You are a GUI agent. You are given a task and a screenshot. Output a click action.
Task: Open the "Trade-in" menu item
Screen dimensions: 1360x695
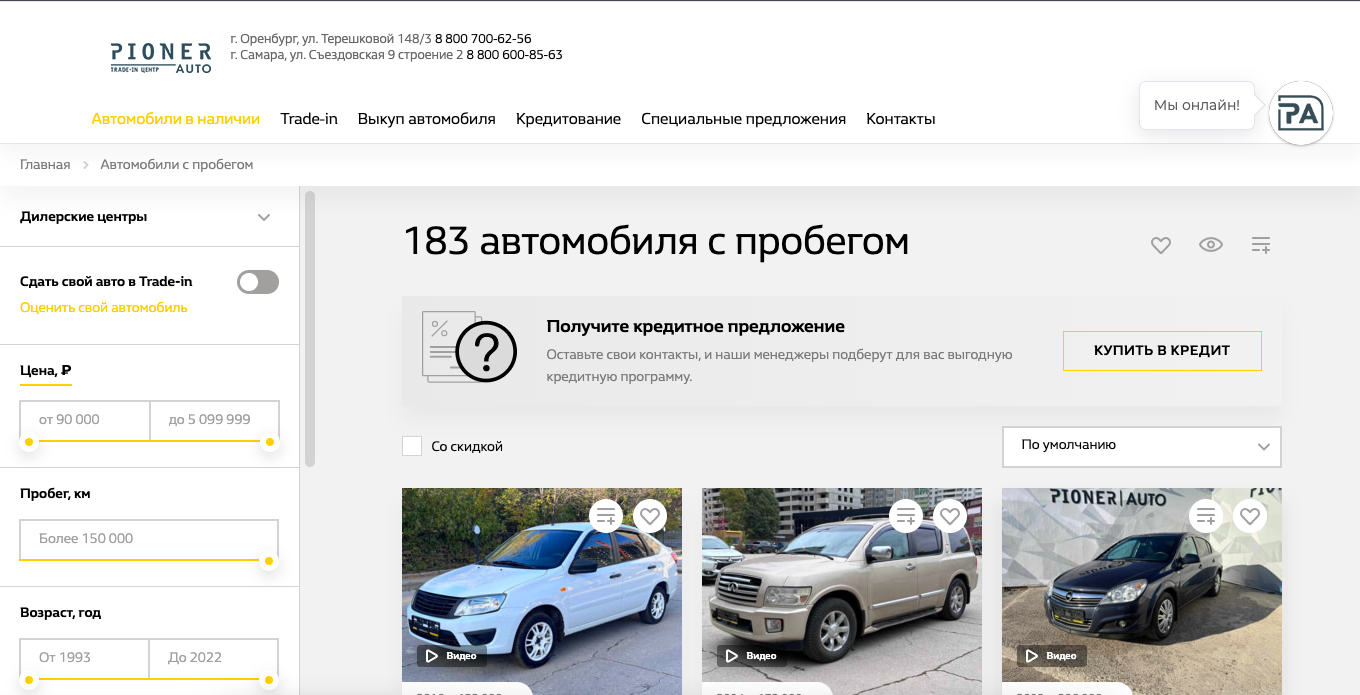(x=309, y=119)
